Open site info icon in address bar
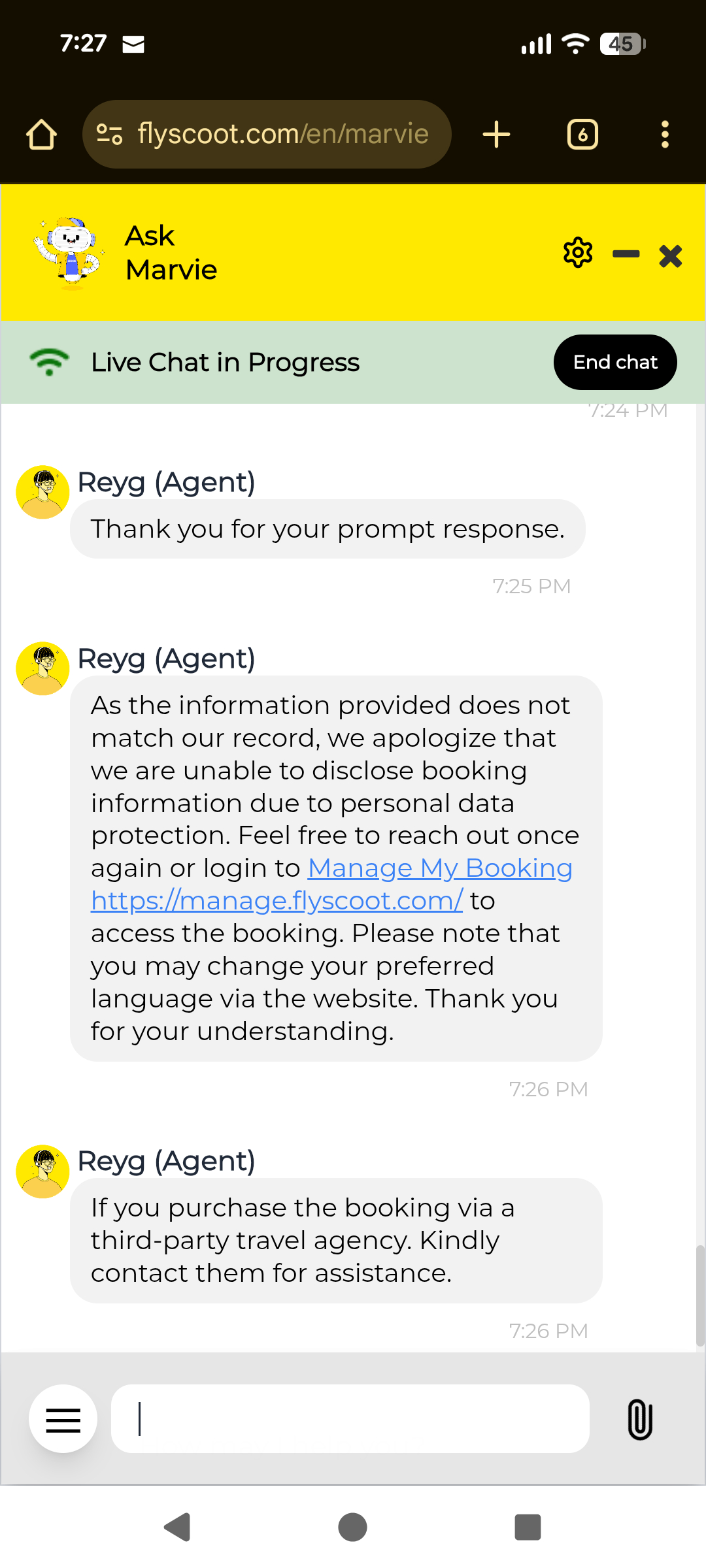 pyautogui.click(x=109, y=135)
